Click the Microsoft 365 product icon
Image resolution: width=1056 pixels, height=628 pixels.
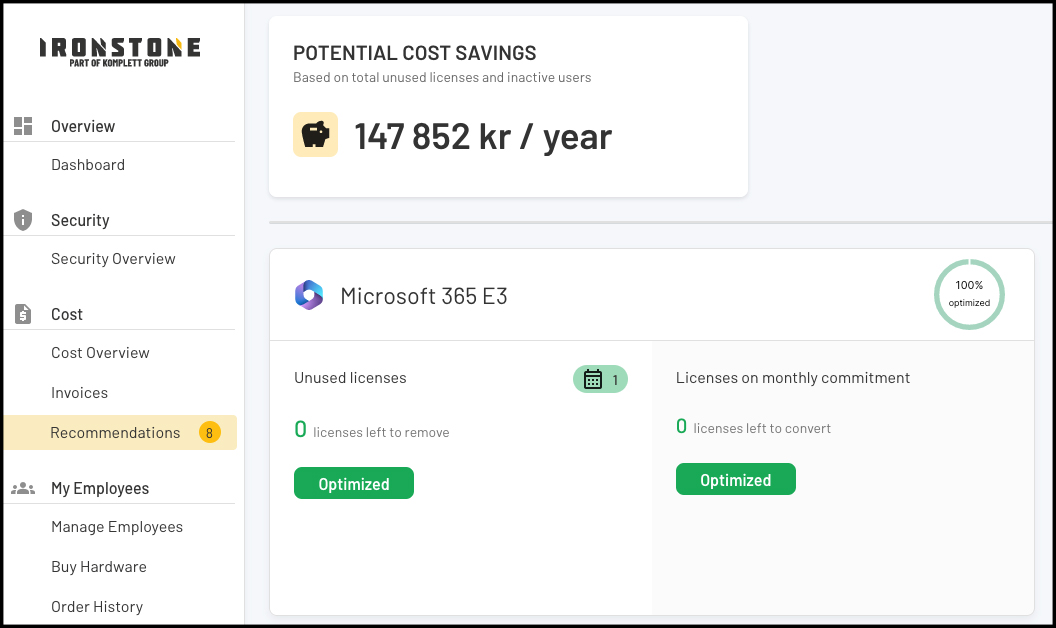click(x=309, y=295)
